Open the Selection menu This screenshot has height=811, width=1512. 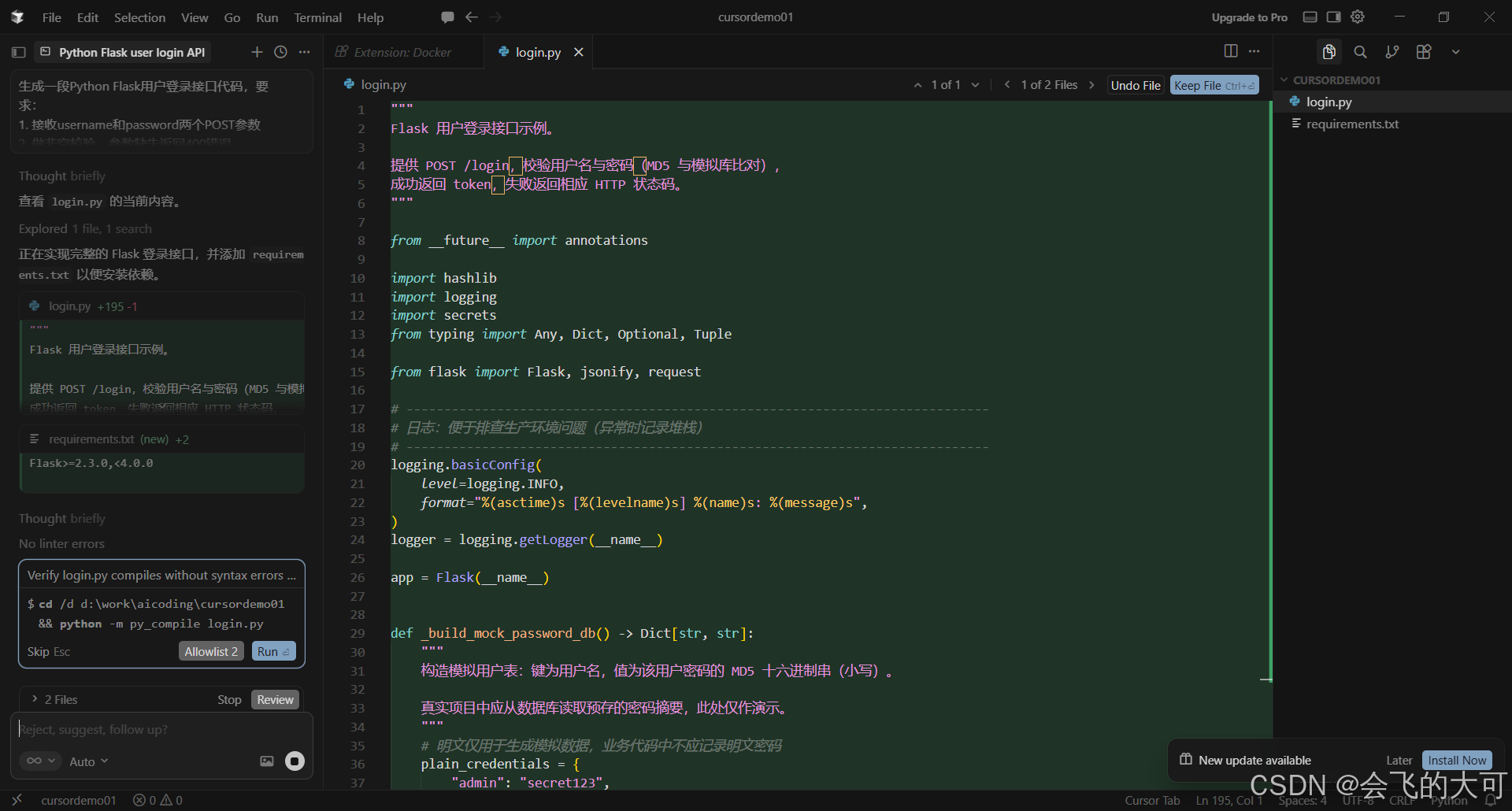pos(139,17)
